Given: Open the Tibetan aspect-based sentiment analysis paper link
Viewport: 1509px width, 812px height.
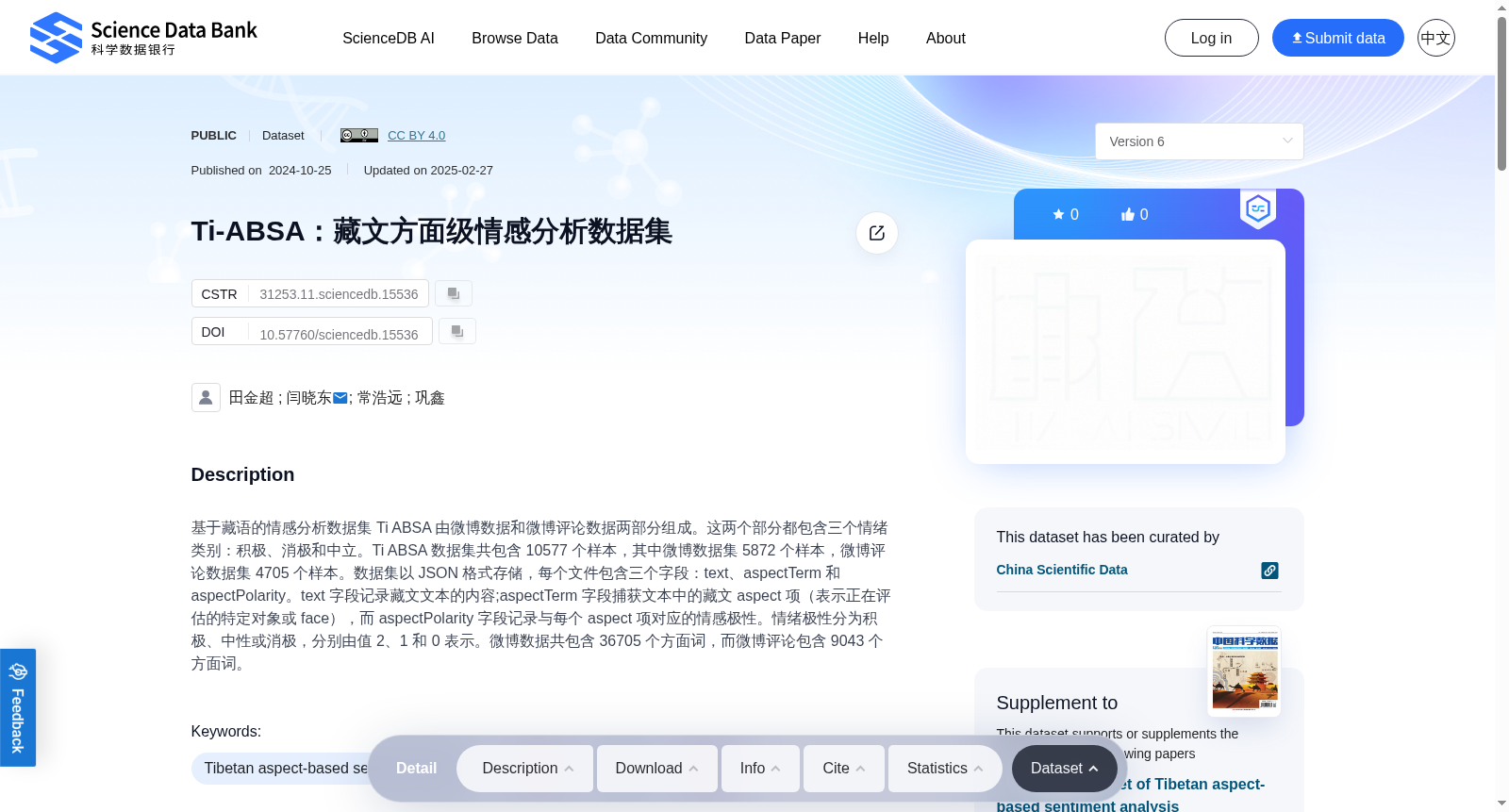Looking at the screenshot, I should tap(1131, 794).
